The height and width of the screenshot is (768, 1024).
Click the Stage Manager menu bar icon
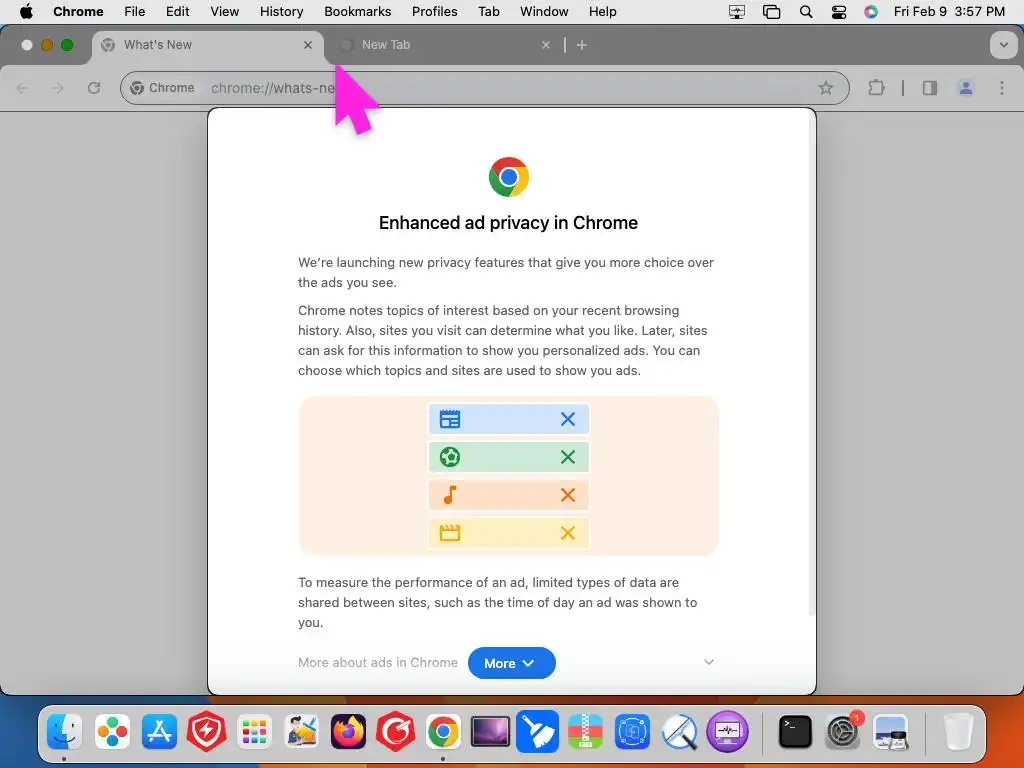point(771,12)
